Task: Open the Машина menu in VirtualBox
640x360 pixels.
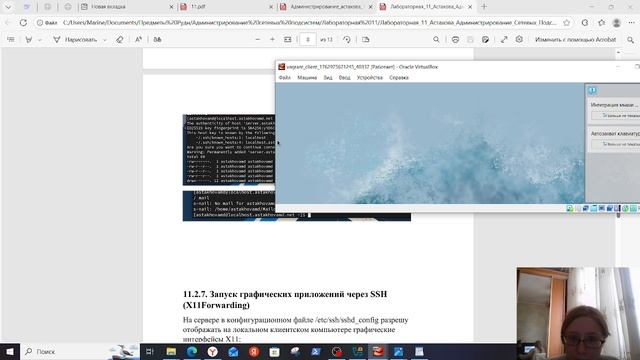Action: (x=307, y=78)
